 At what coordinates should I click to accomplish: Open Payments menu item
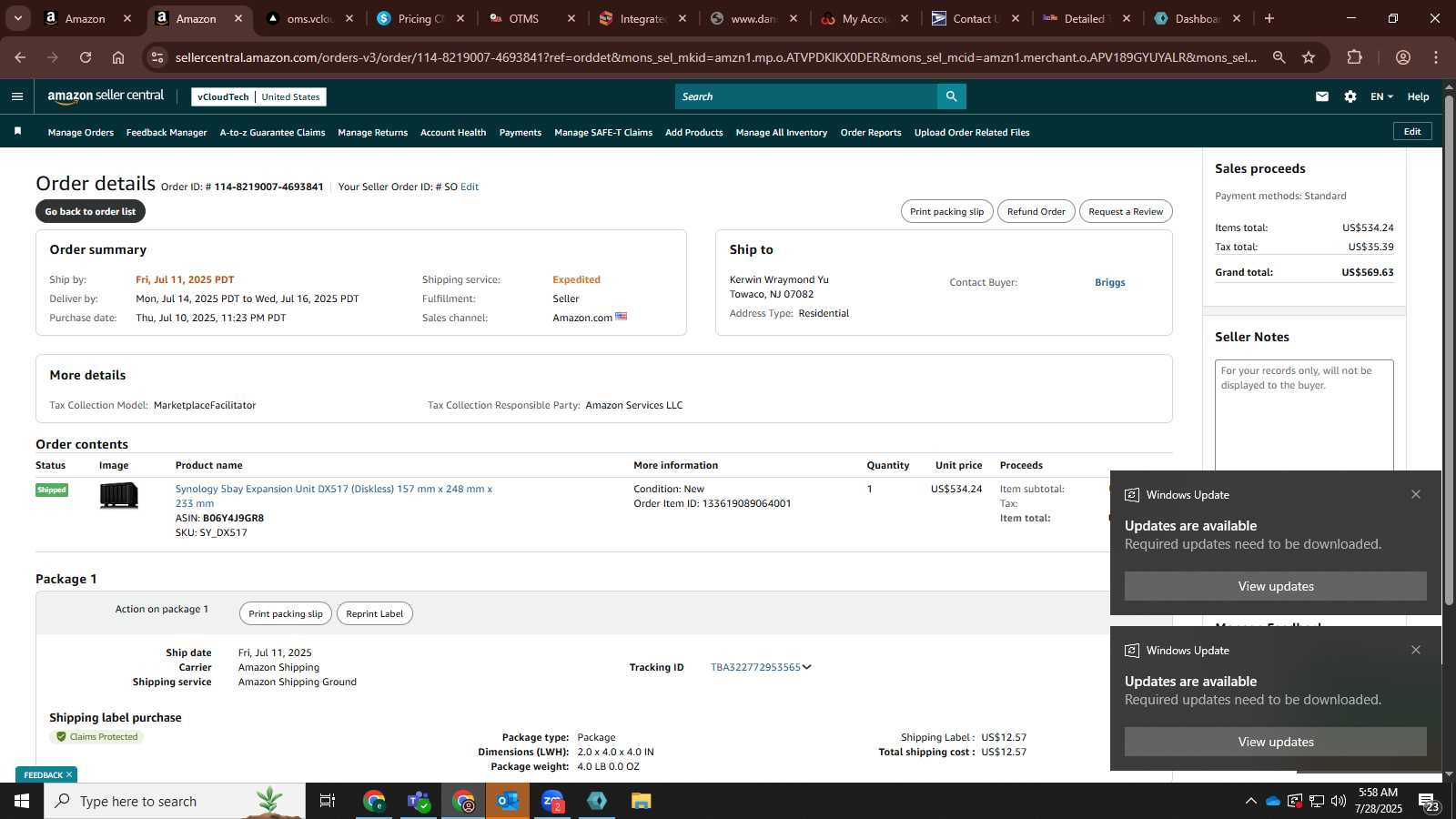coord(521,133)
